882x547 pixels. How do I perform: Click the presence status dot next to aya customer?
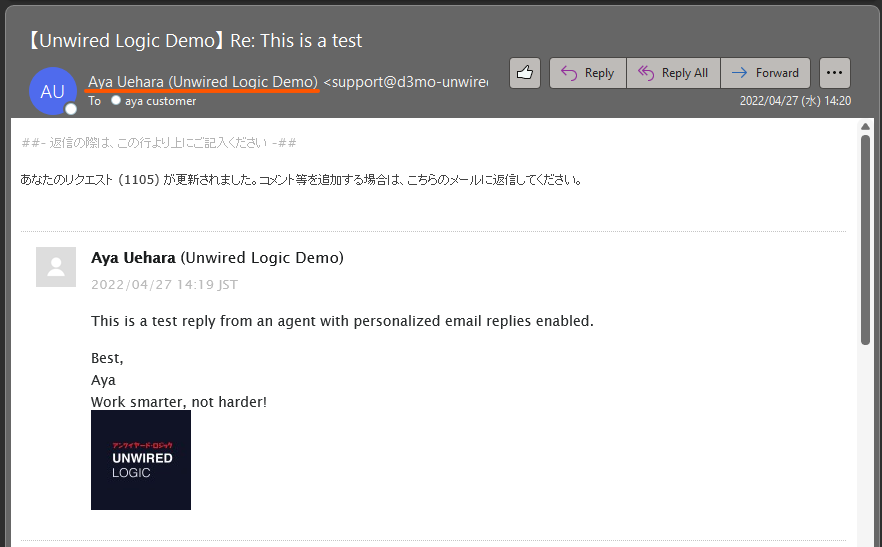(x=116, y=100)
